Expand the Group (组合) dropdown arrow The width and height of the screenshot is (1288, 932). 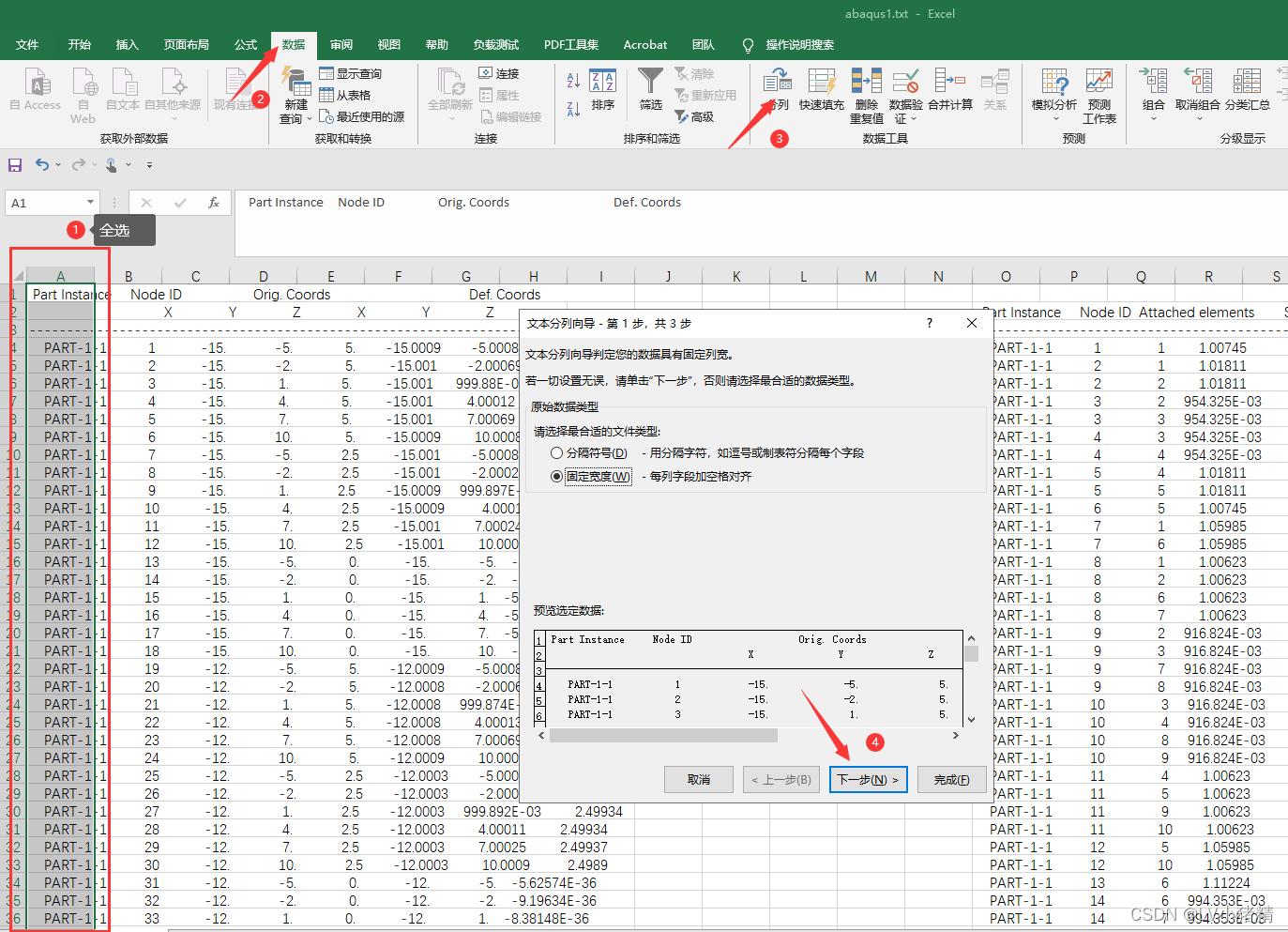[1154, 119]
